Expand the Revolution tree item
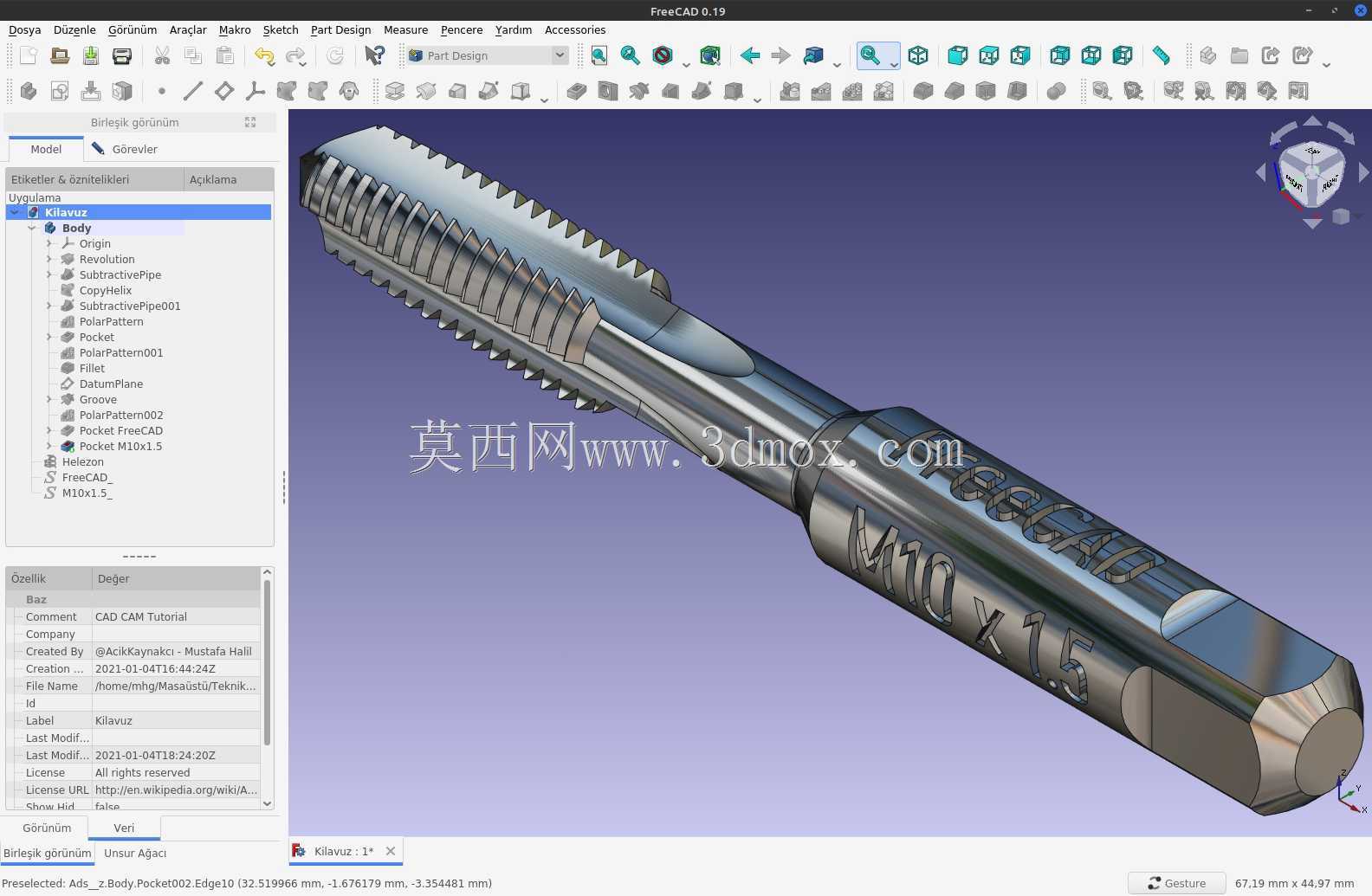Screen dimensions: 1372x896 (x=49, y=259)
